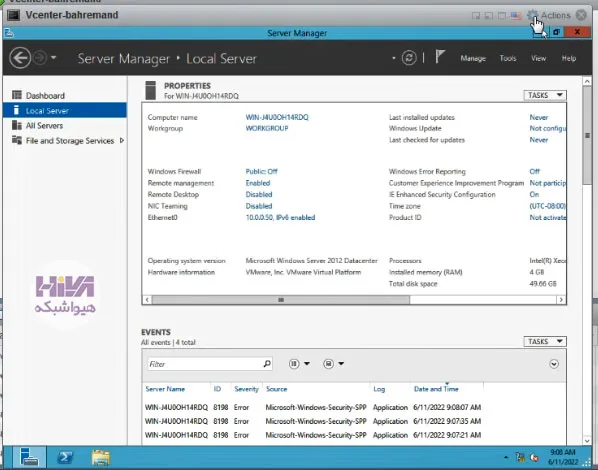This screenshot has width=598, height=470.
Task: Click IE Enhanced Security Configuration On link
Action: [534, 195]
